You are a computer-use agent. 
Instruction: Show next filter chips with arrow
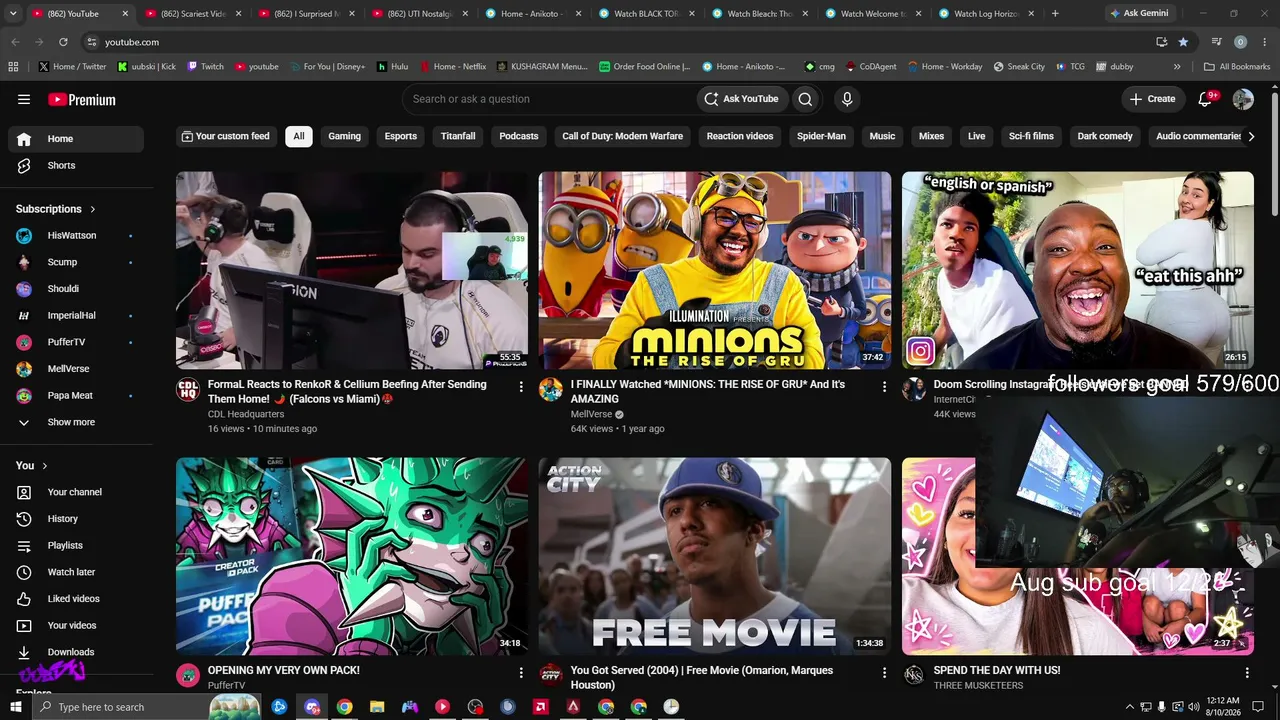pos(1251,137)
